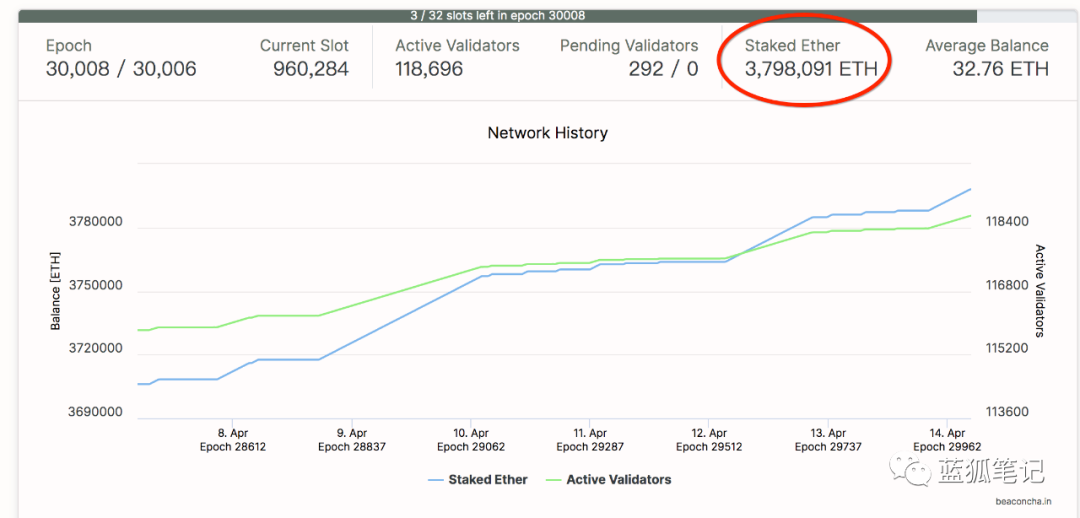Click the Current Slot number 960,284
Viewport: 1080px width, 518px height.
point(311,69)
